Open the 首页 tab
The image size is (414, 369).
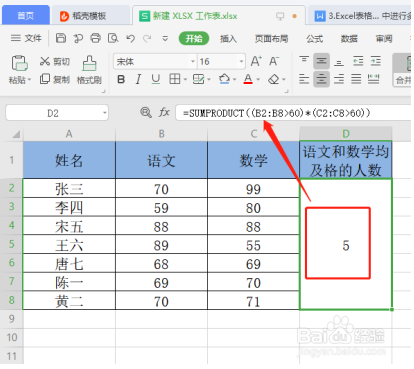[x=26, y=15]
